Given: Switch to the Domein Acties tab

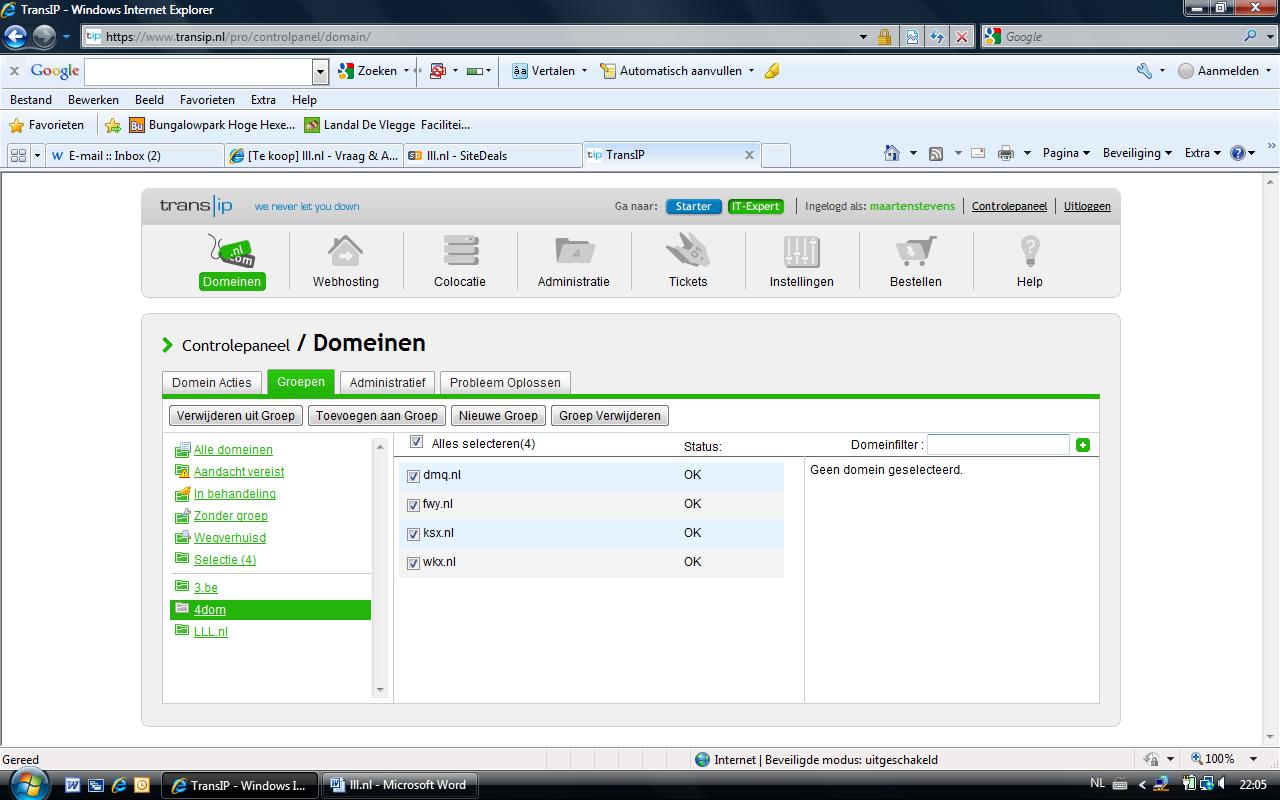Looking at the screenshot, I should pos(212,383).
